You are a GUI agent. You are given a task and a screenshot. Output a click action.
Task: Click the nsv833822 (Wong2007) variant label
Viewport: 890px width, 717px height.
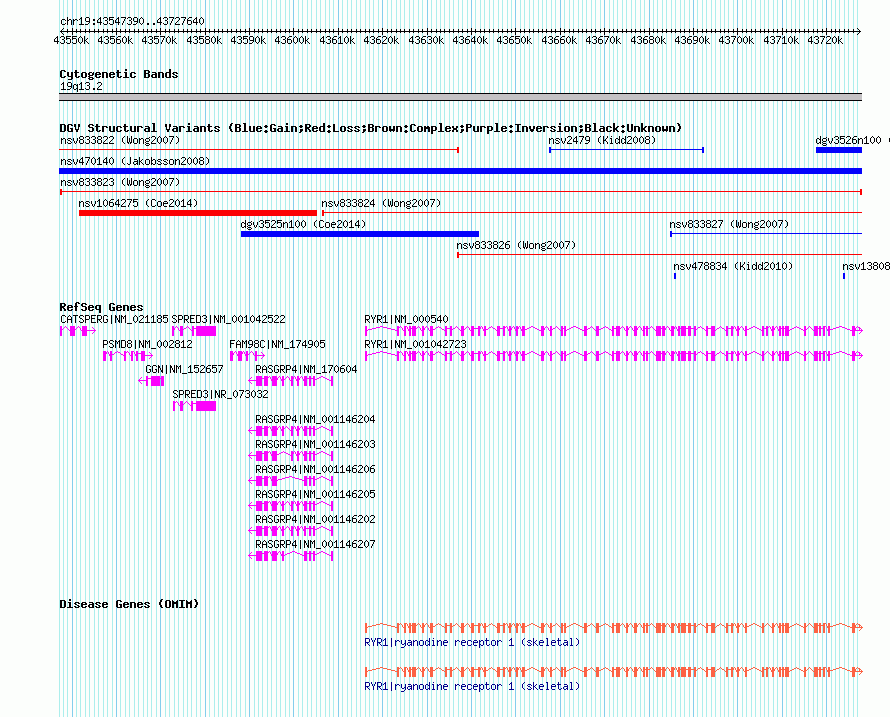pos(120,140)
